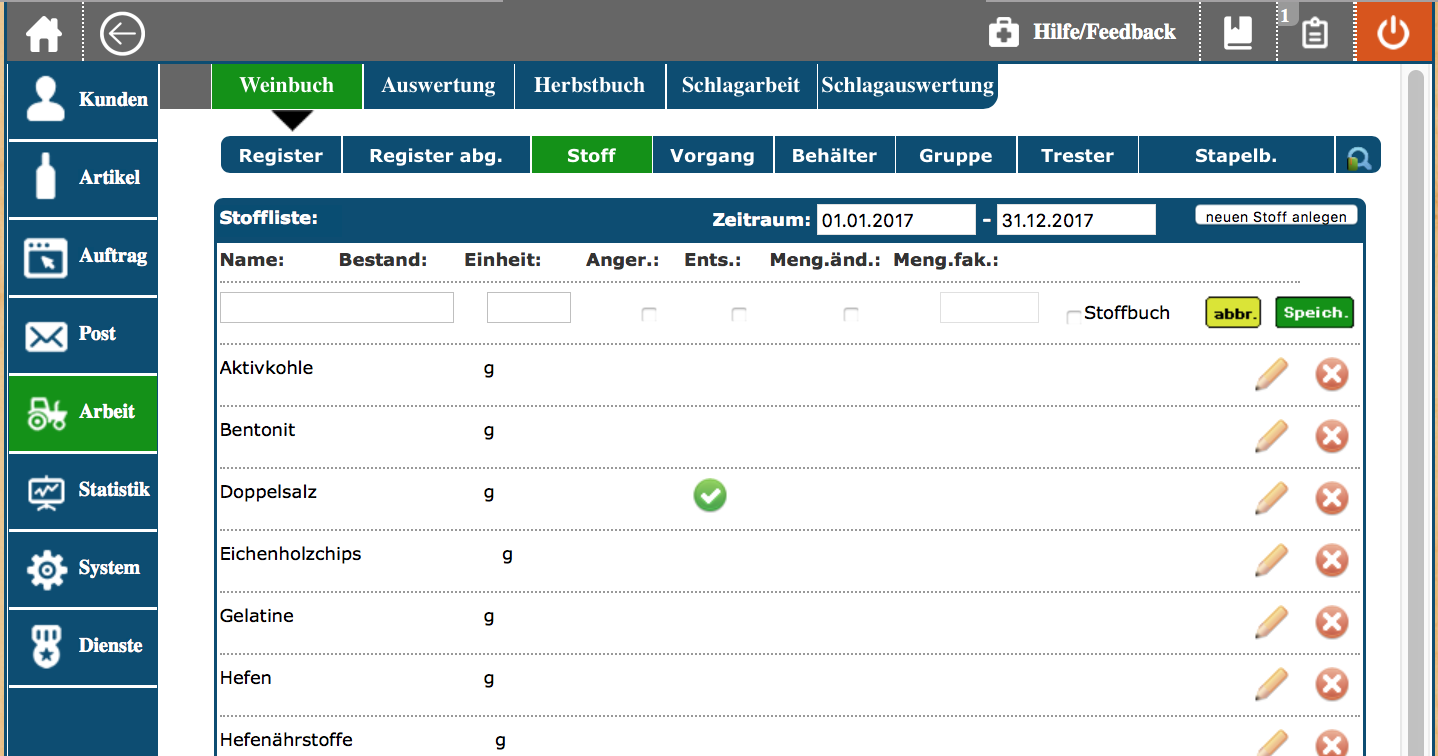Click the orange power logout button
The height and width of the screenshot is (756, 1438).
[1393, 33]
